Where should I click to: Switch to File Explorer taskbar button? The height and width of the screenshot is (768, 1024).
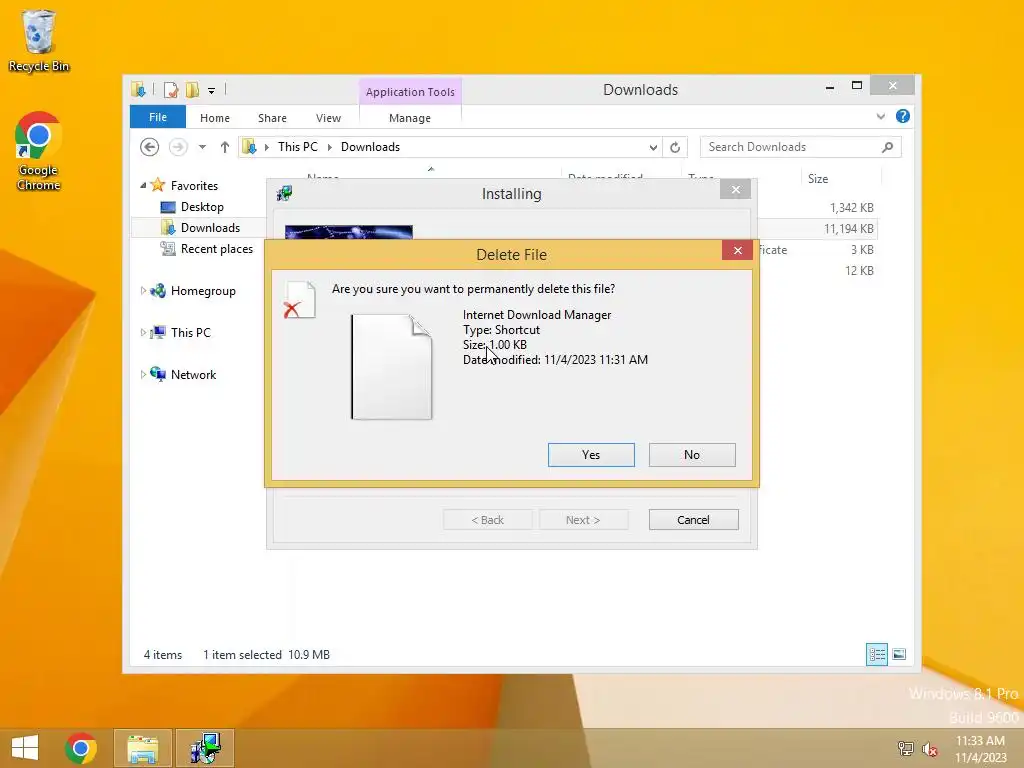coord(142,748)
